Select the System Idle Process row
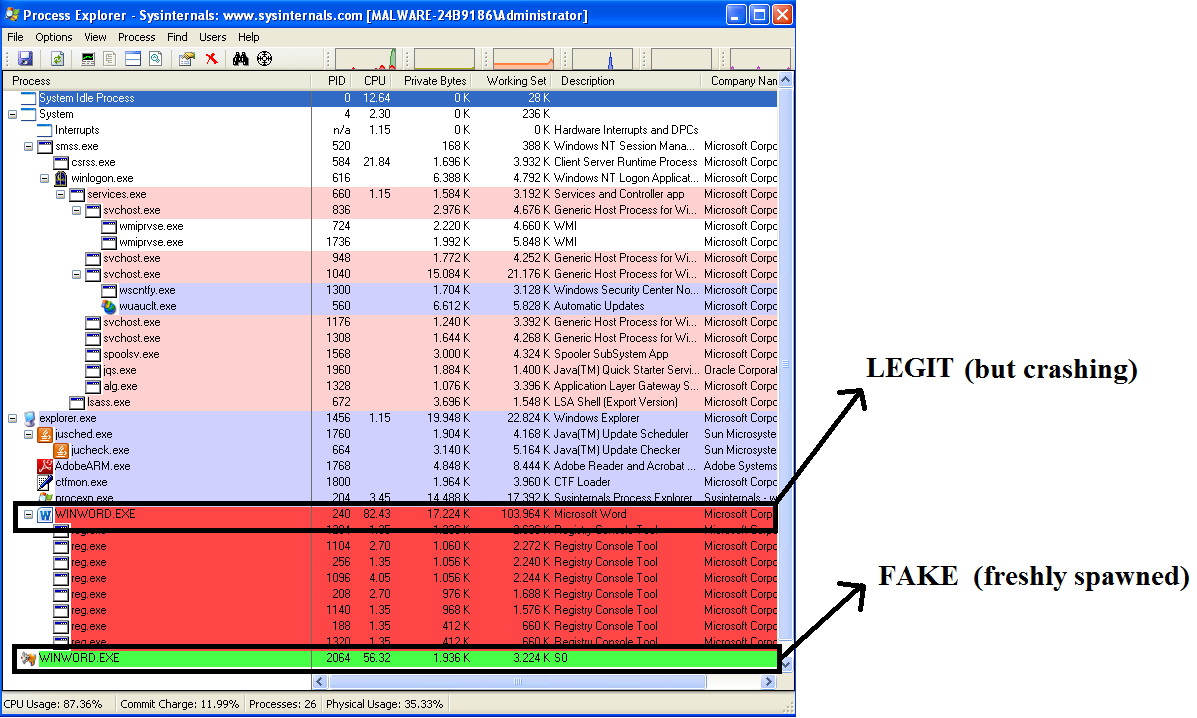 (391, 98)
